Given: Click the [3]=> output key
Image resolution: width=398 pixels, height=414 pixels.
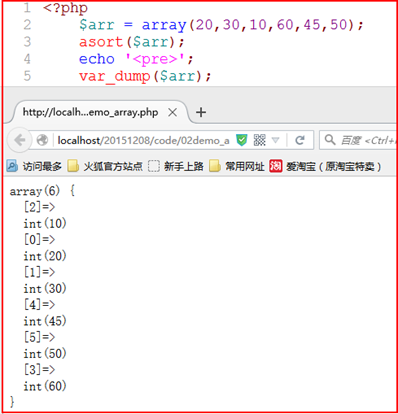Looking at the screenshot, I should pyautogui.click(x=39, y=370).
